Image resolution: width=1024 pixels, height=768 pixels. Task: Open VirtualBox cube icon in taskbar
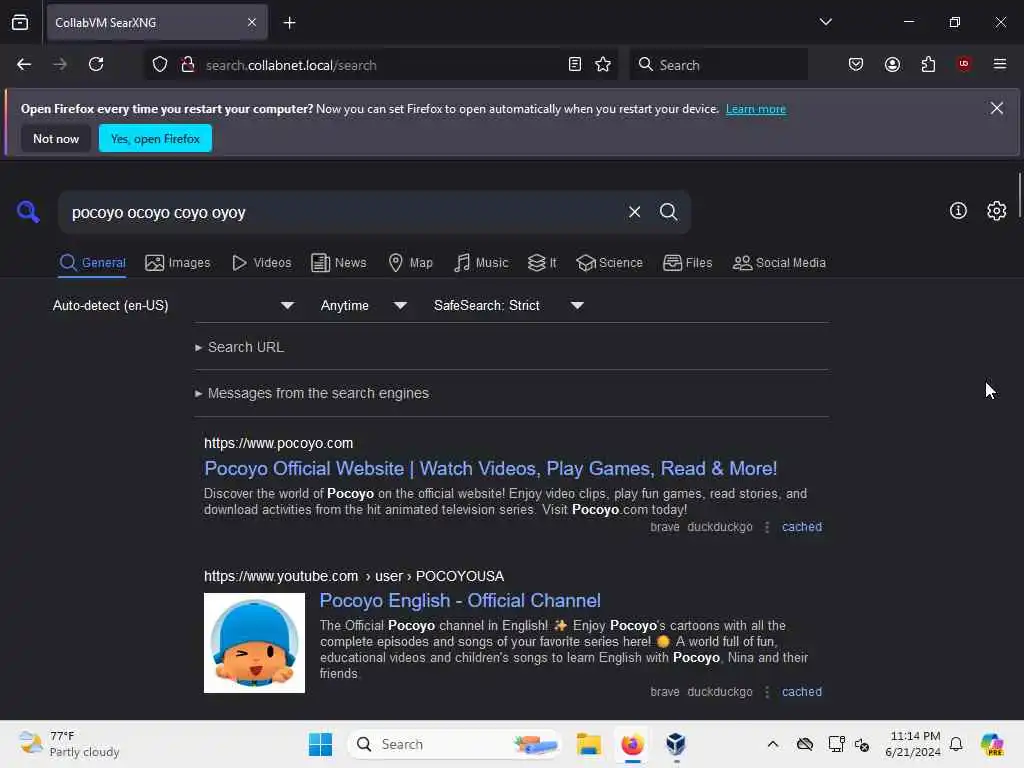click(676, 744)
